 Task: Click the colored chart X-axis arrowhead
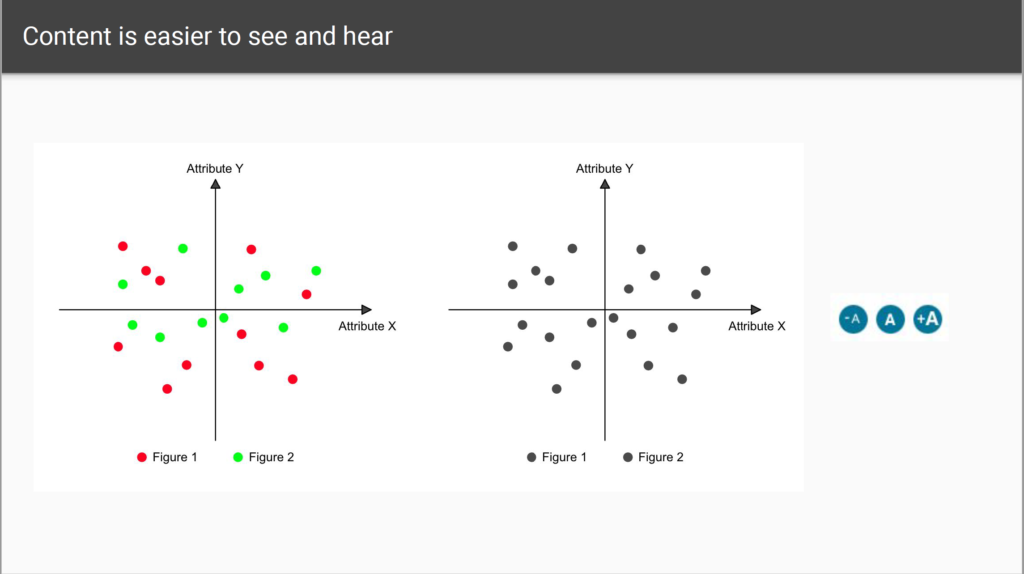(366, 310)
